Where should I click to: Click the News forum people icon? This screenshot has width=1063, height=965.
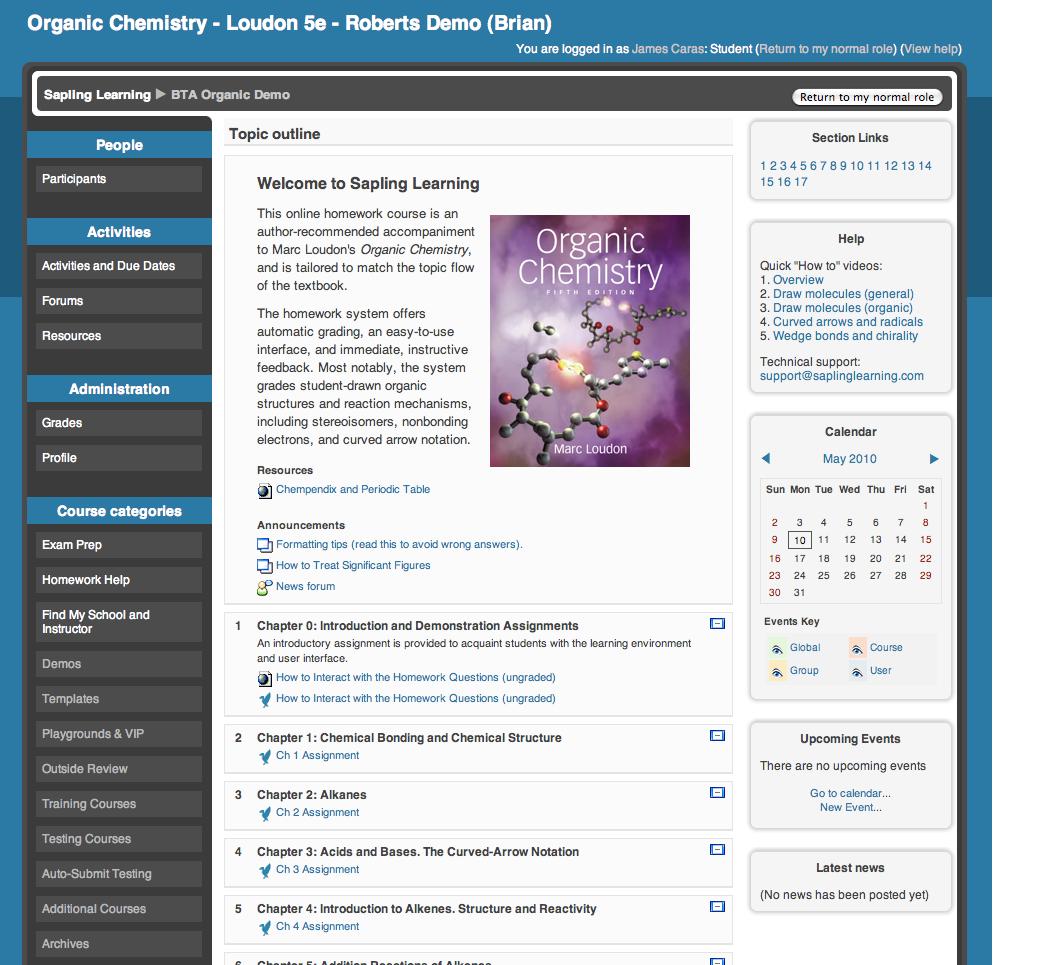264,587
